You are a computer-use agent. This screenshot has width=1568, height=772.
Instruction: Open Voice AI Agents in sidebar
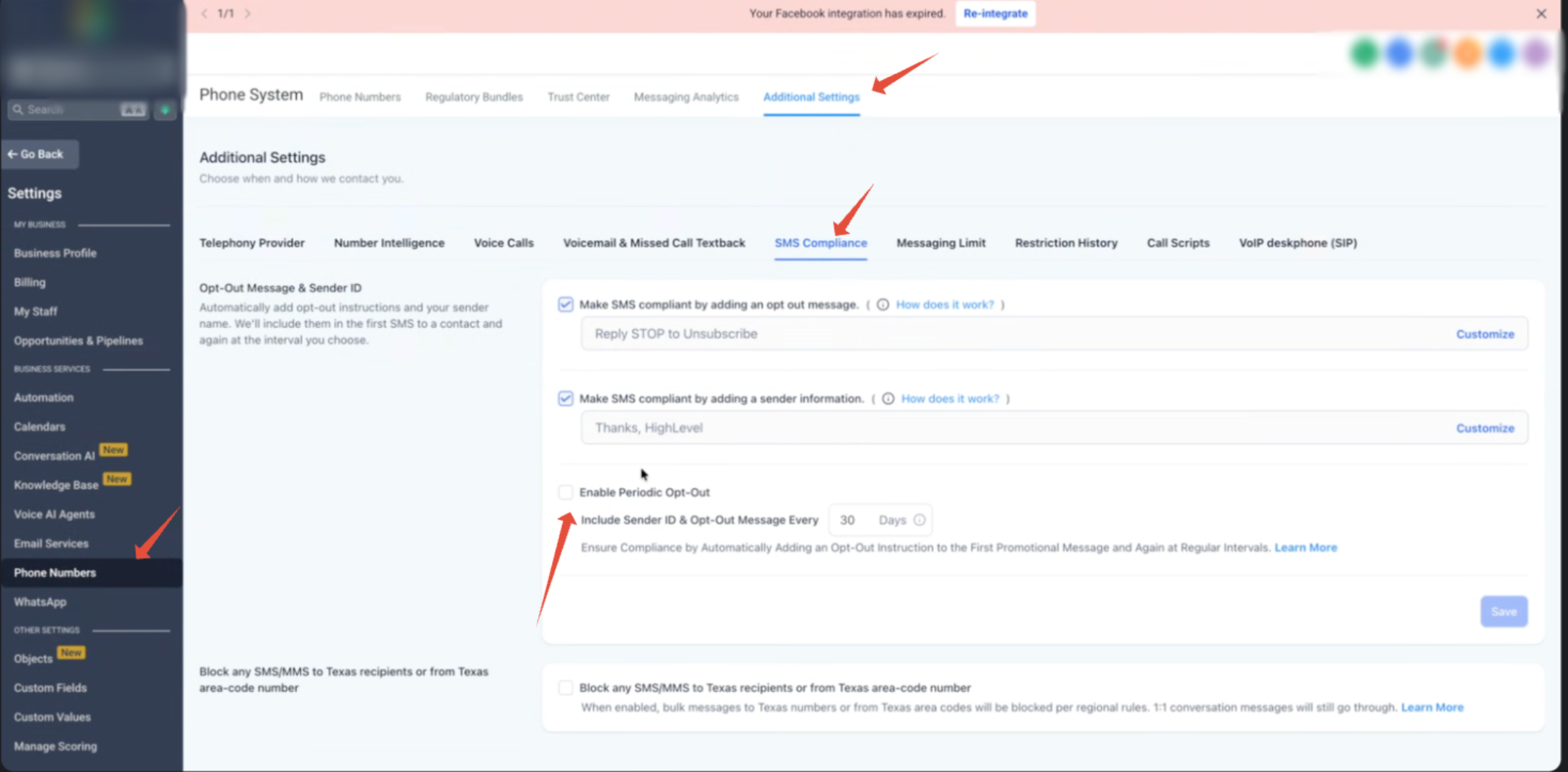click(x=54, y=515)
